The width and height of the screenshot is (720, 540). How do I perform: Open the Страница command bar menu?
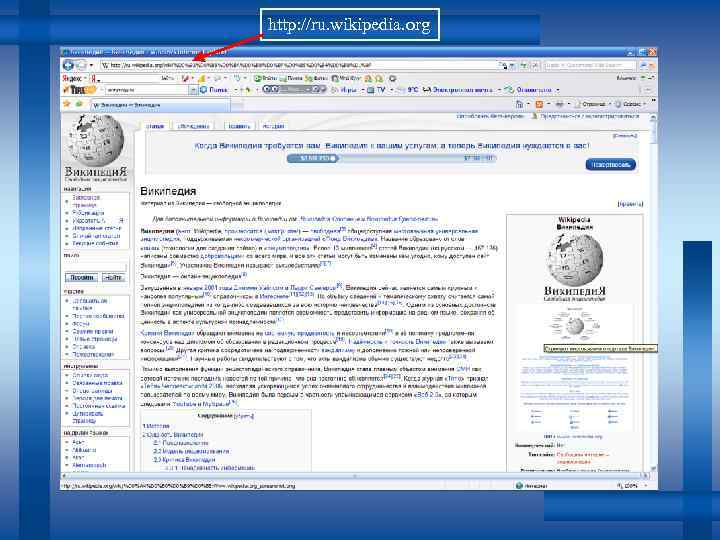coord(593,104)
